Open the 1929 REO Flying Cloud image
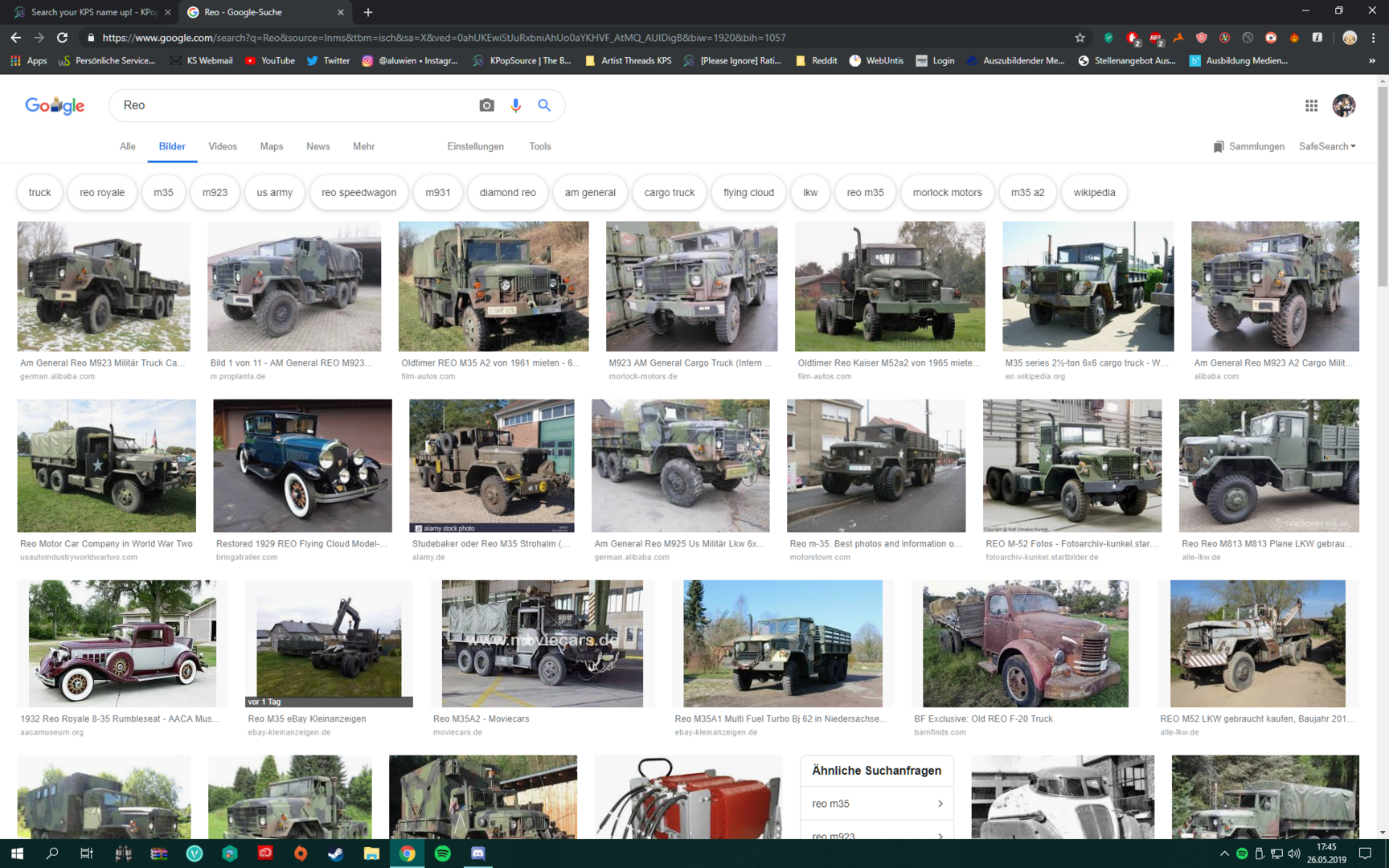Image resolution: width=1389 pixels, height=868 pixels. pyautogui.click(x=302, y=465)
